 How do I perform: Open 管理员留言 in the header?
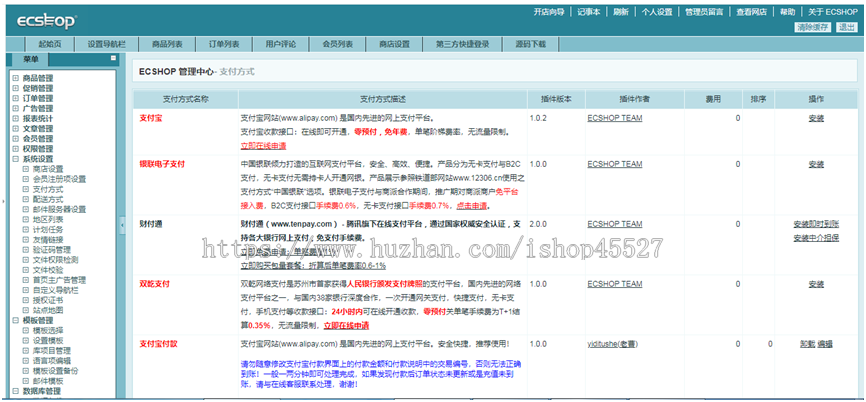[704, 12]
